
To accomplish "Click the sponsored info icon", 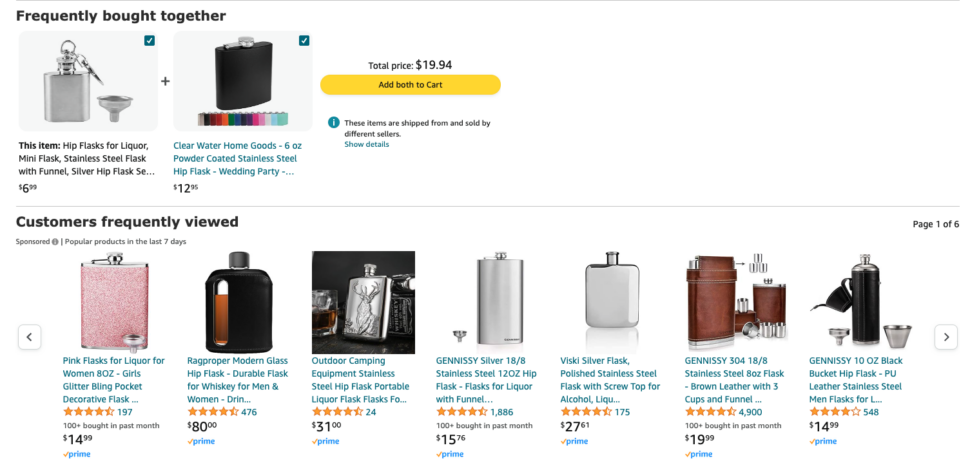I will 55,242.
